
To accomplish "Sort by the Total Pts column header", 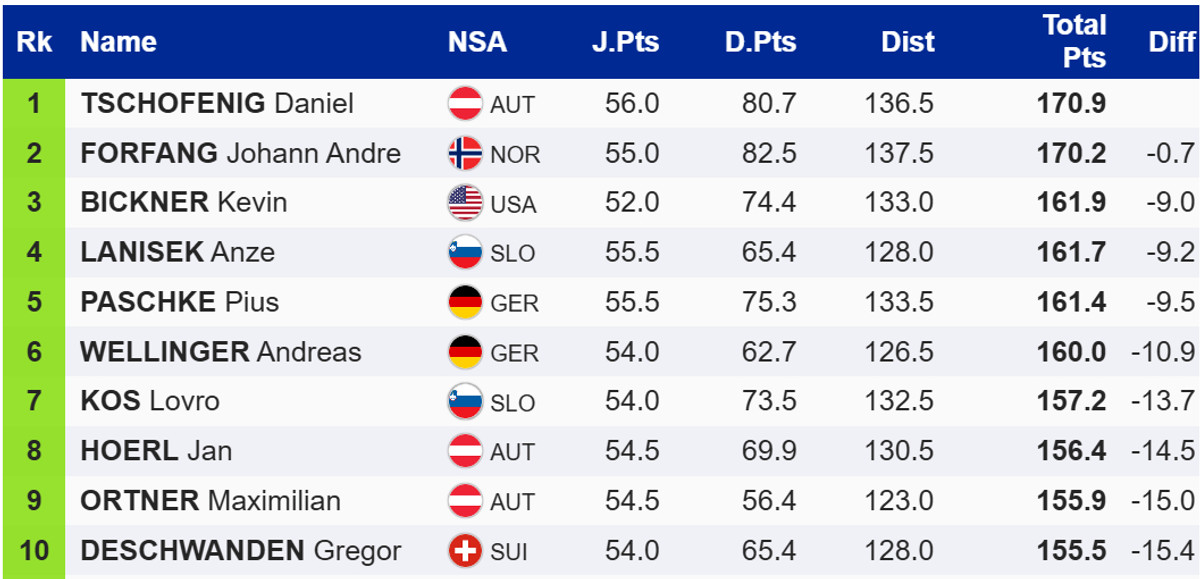I will point(1074,41).
